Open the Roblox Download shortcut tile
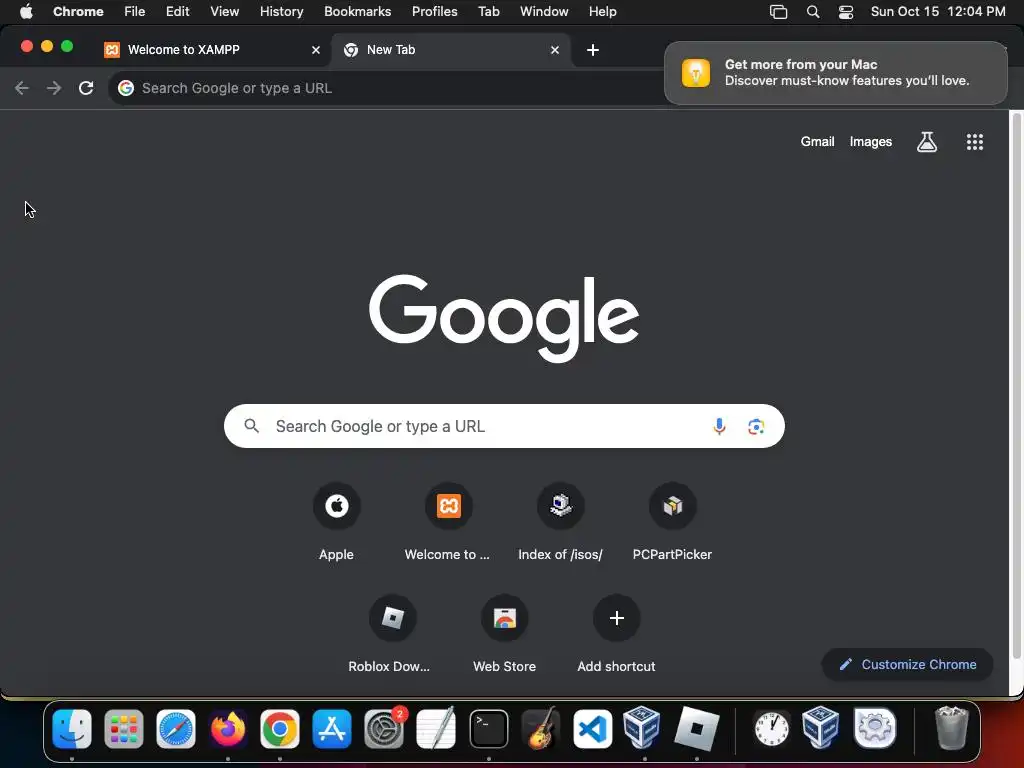Viewport: 1024px width, 768px height. pos(392,618)
